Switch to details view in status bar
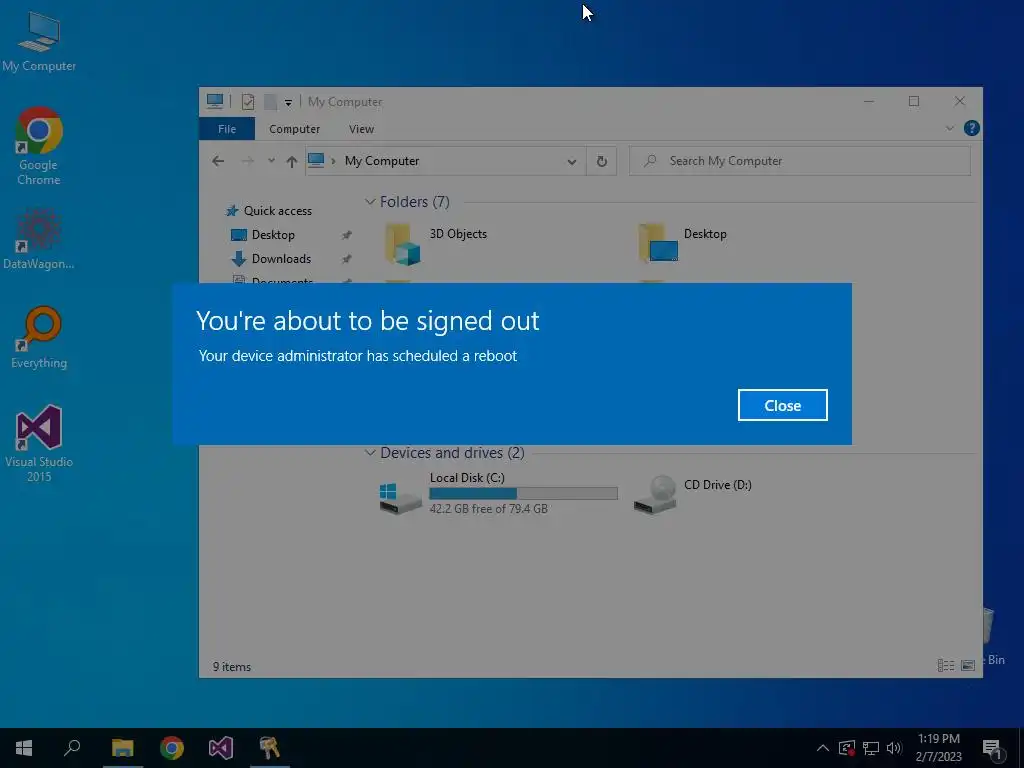This screenshot has height=768, width=1024. click(x=946, y=665)
